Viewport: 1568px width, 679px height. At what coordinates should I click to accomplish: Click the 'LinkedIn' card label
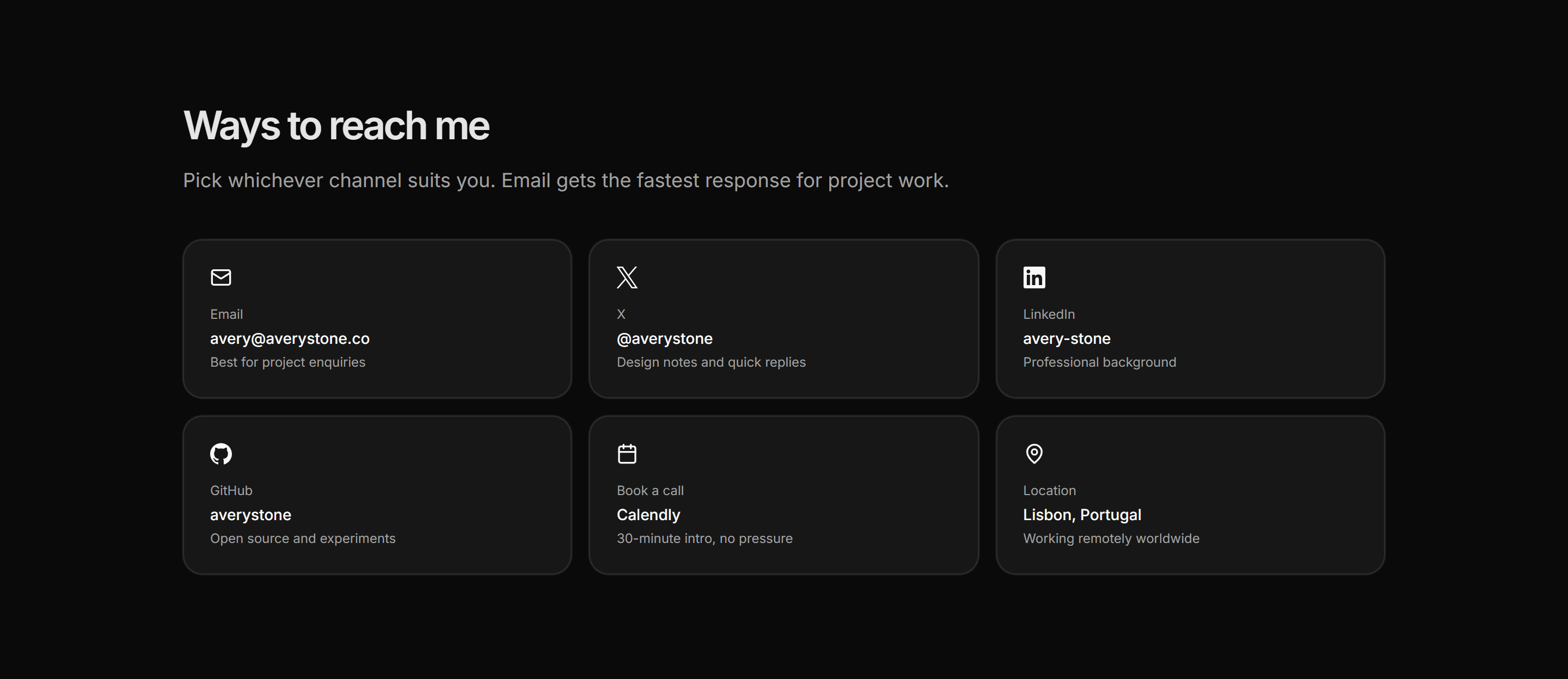pyautogui.click(x=1049, y=314)
